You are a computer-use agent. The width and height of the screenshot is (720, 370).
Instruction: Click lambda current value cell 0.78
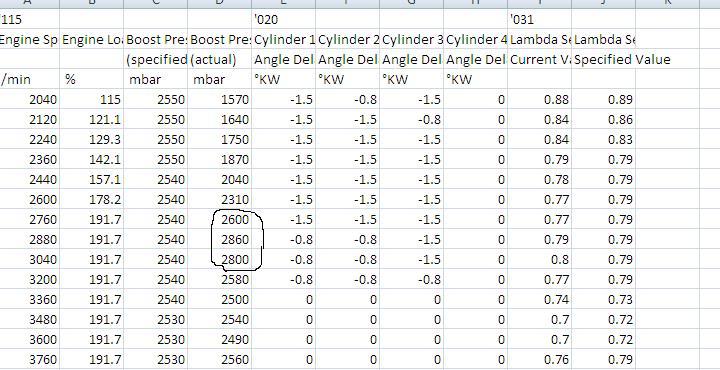540,179
